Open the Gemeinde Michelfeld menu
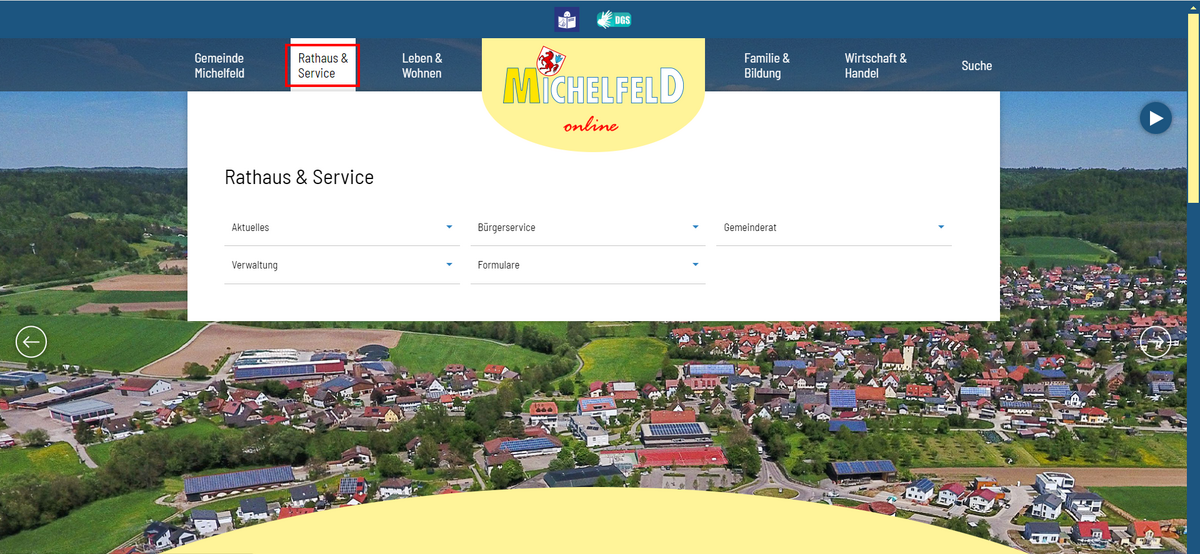The height and width of the screenshot is (554, 1200). click(219, 66)
